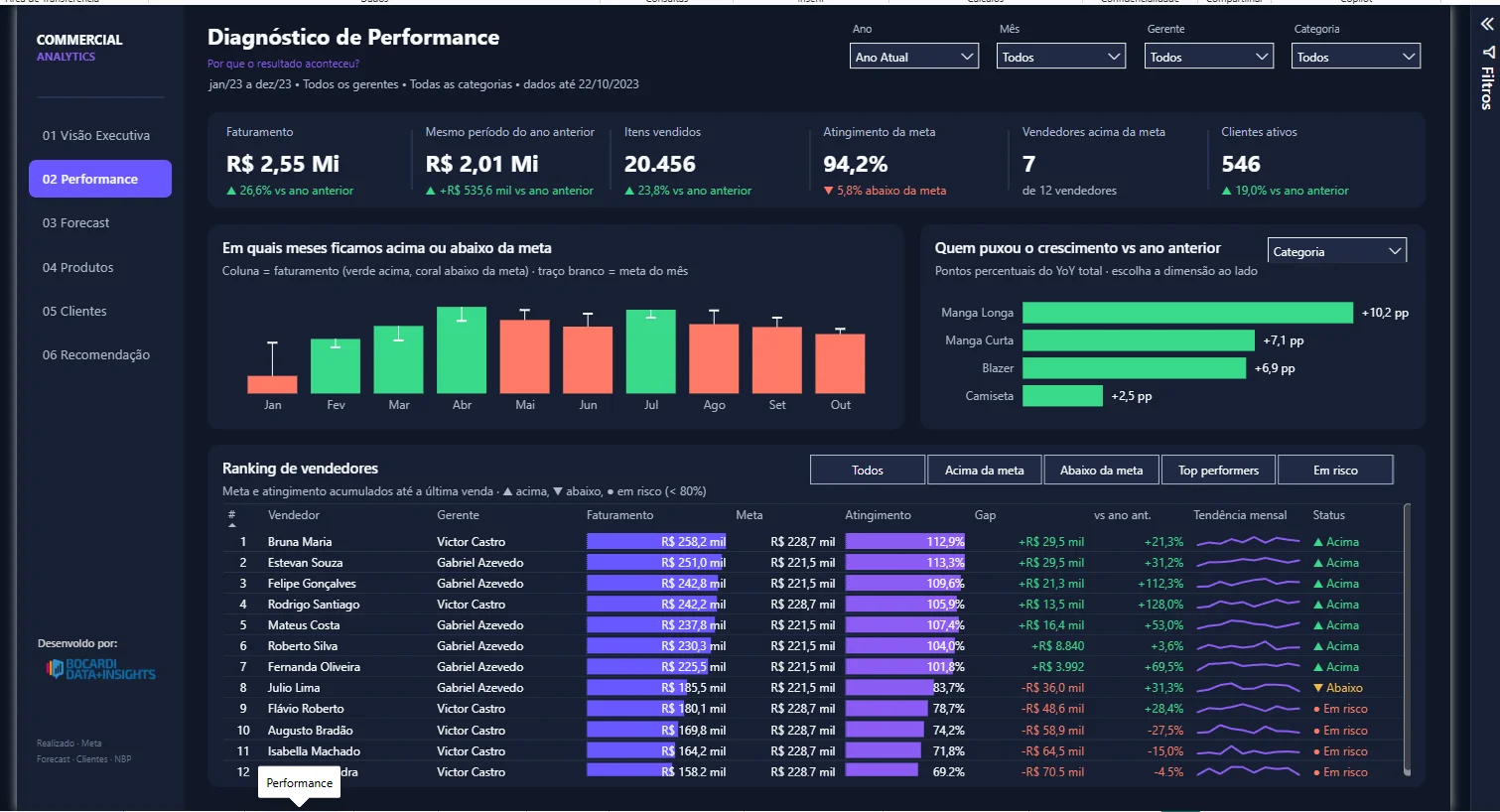Sort table by Atingimento column header
The height and width of the screenshot is (812, 1500).
click(878, 515)
